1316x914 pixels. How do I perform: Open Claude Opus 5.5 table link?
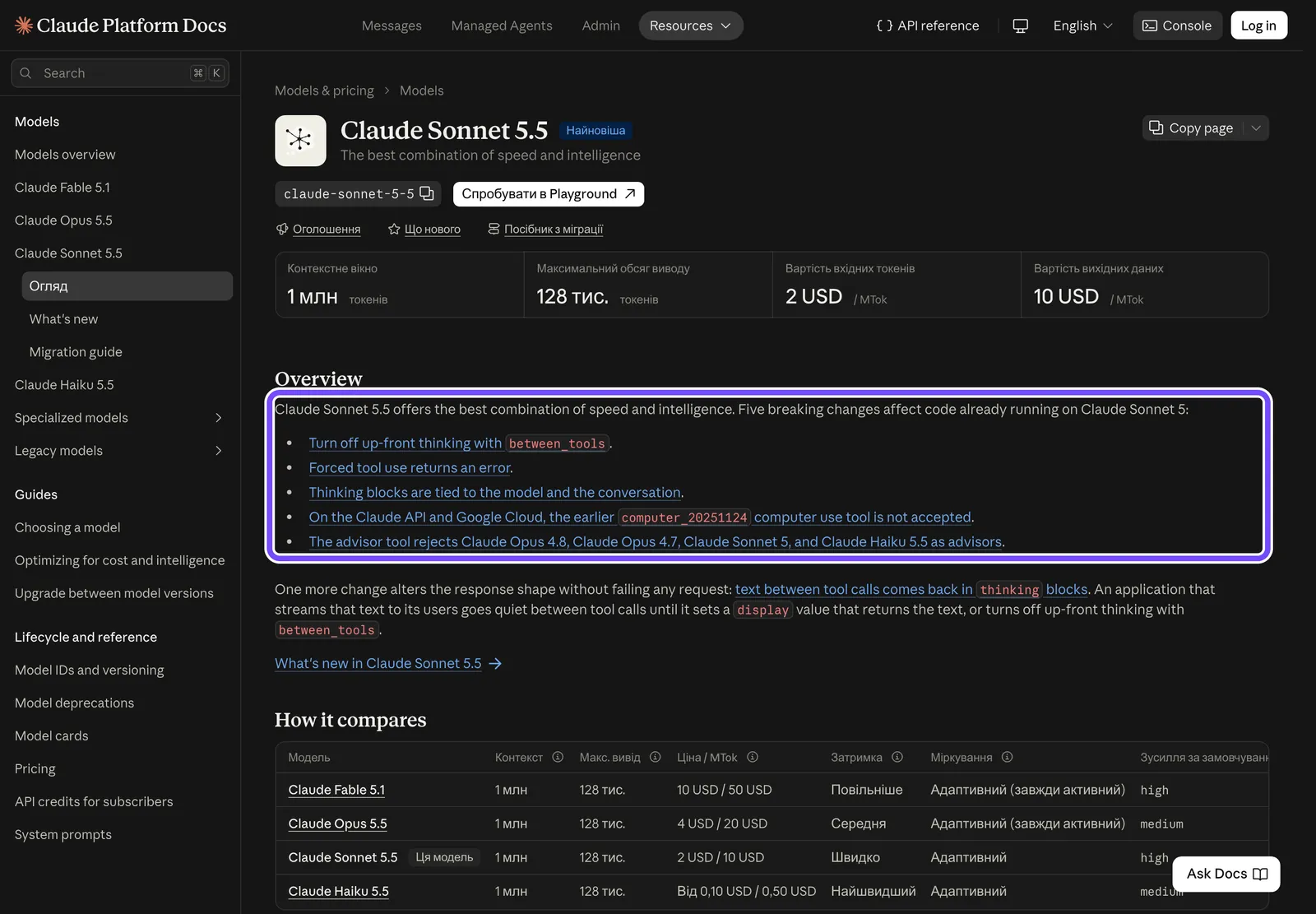point(337,824)
